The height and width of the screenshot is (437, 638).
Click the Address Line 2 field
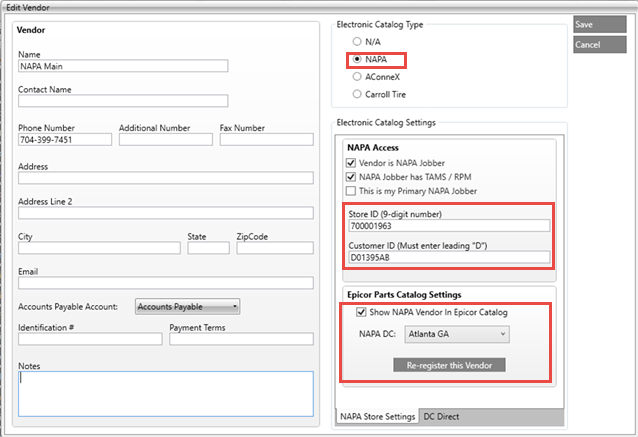point(166,213)
